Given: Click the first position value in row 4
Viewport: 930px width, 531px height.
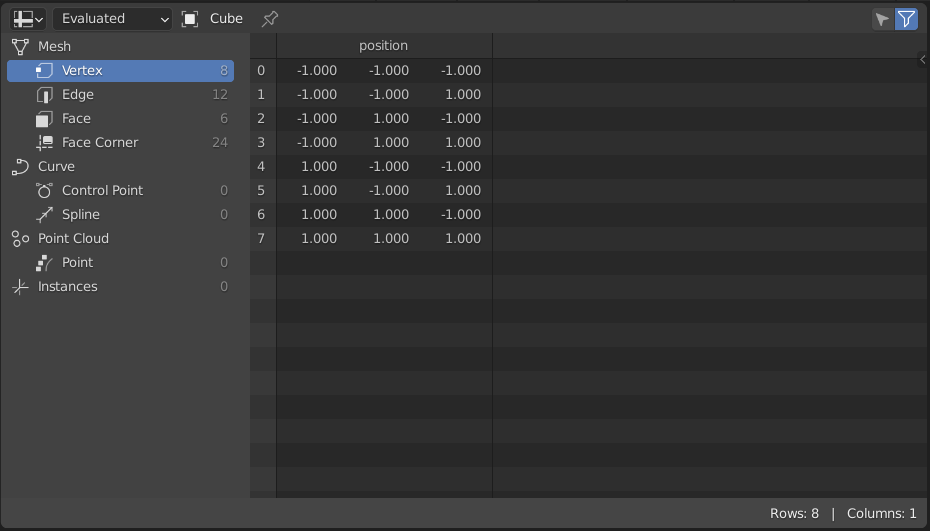Looking at the screenshot, I should pos(319,167).
